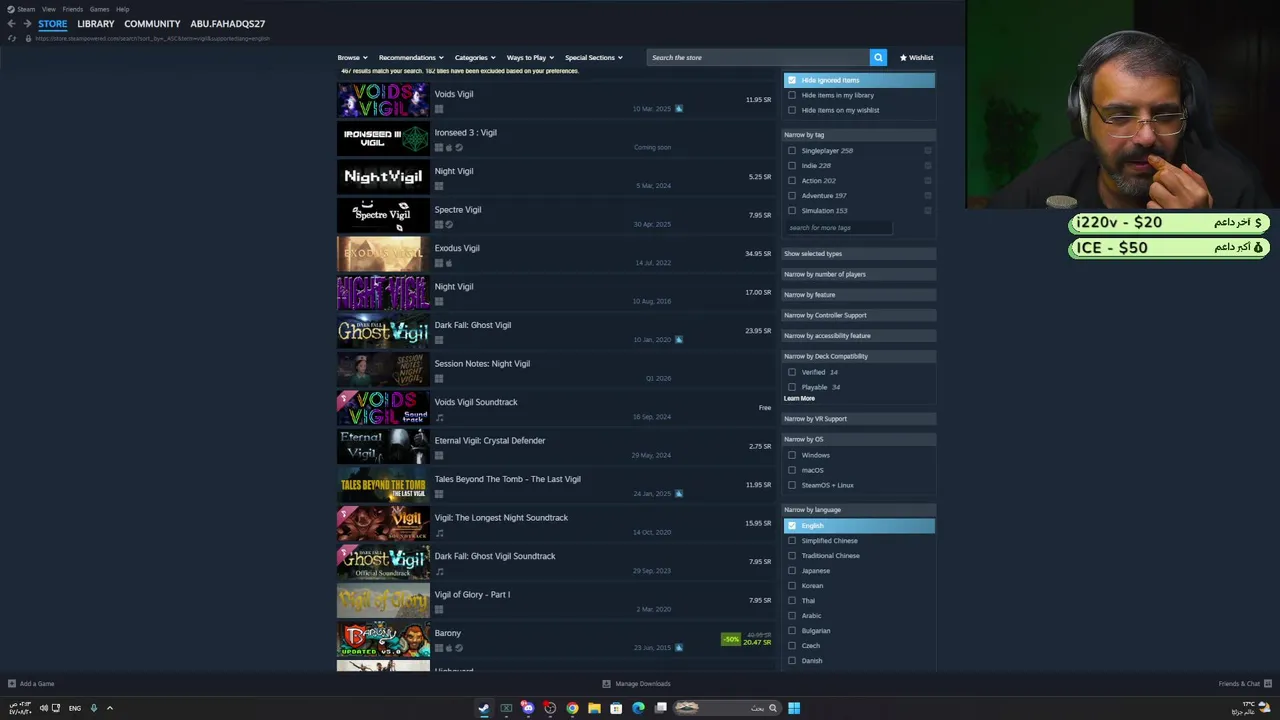
Task: Click music note icon under Voids Vigil Soundtrack
Action: pyautogui.click(x=439, y=417)
